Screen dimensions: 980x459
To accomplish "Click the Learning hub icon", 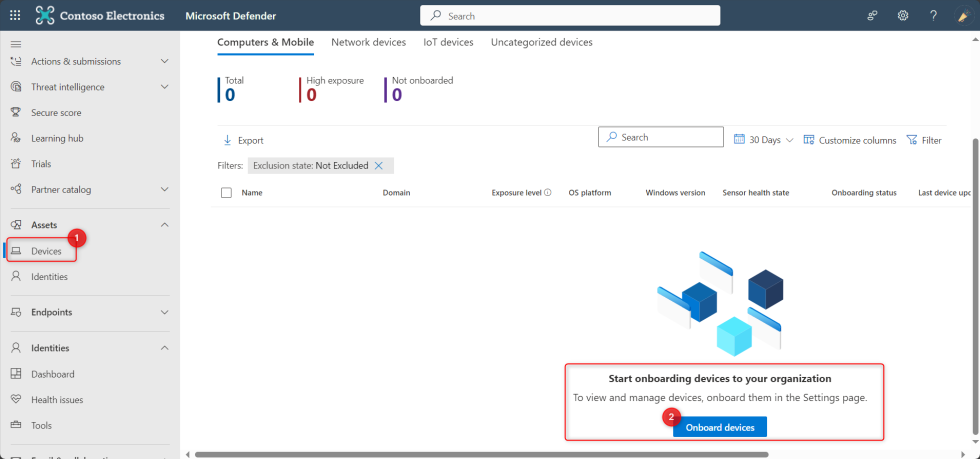I will pos(17,138).
